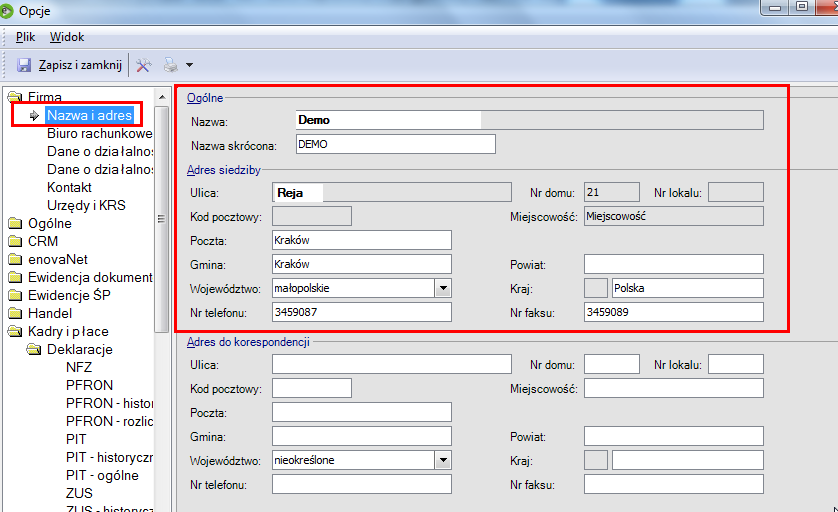This screenshot has height=512, width=838.
Task: Click Nr domu field in correspondence address
Action: pos(612,364)
